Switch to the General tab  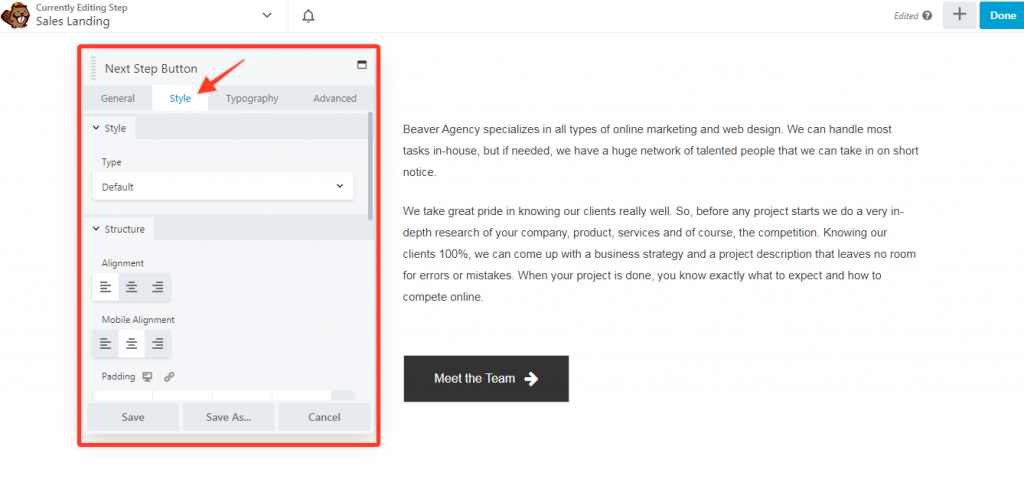click(x=117, y=98)
